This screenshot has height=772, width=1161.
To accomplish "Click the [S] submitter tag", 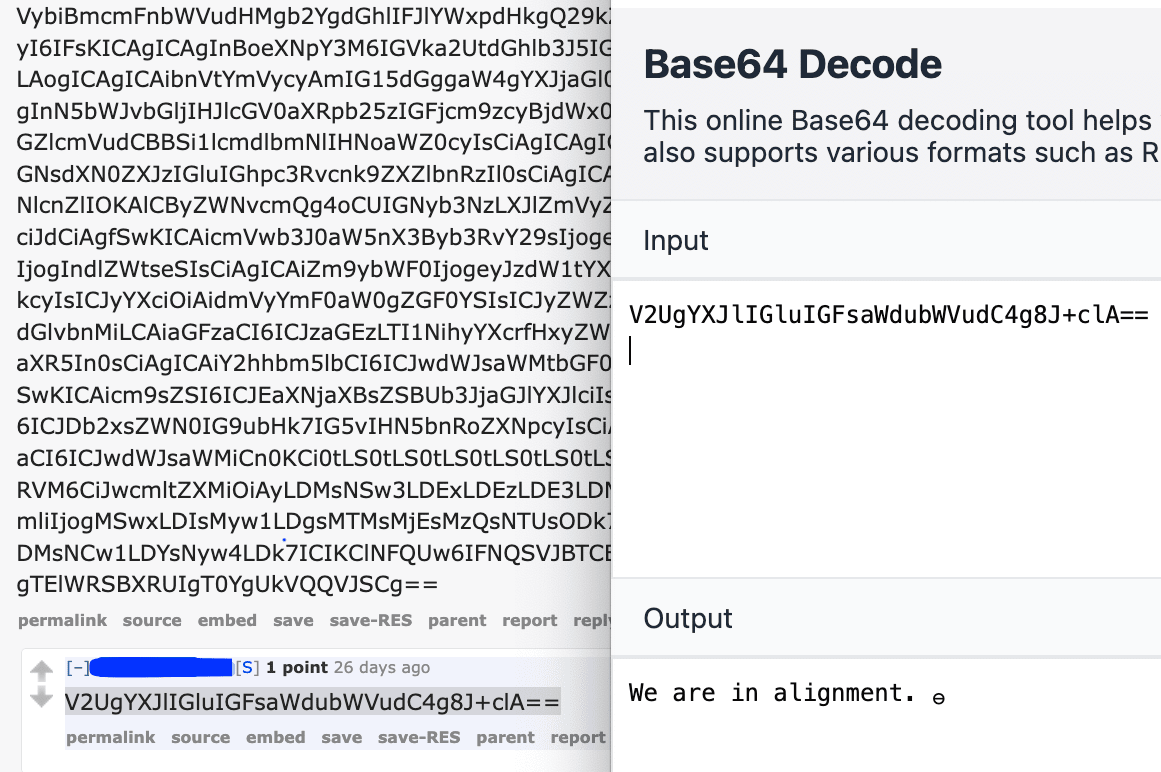I will [247, 667].
